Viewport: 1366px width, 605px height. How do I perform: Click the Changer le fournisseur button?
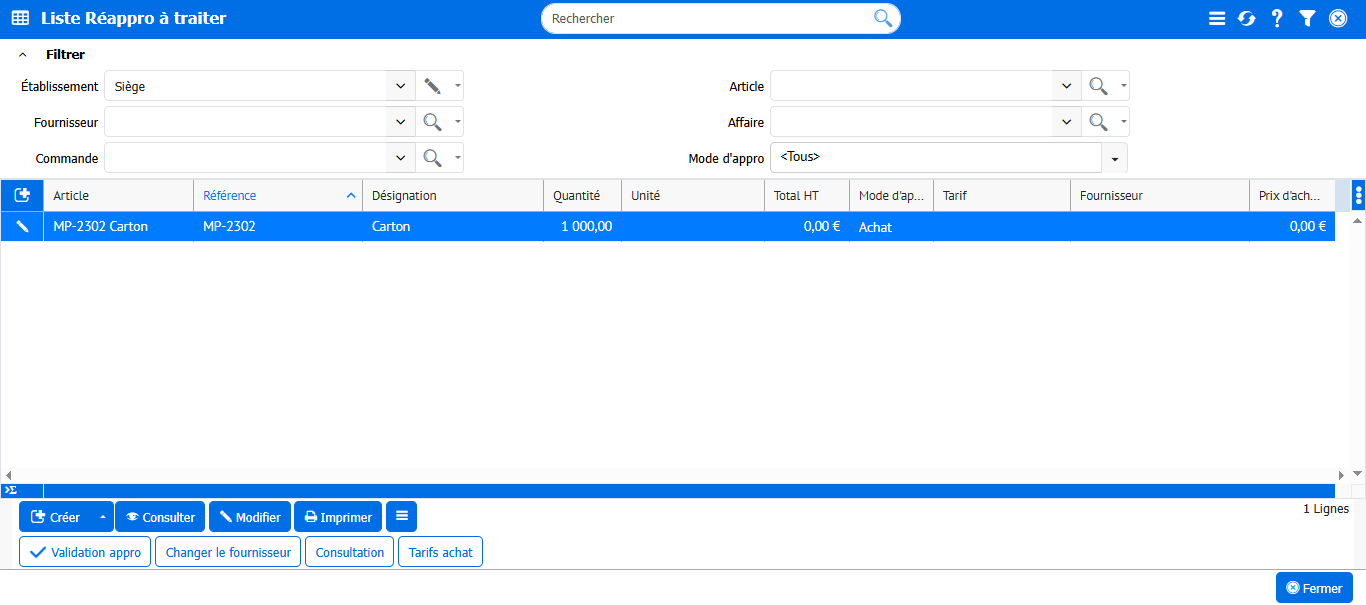pyautogui.click(x=228, y=552)
